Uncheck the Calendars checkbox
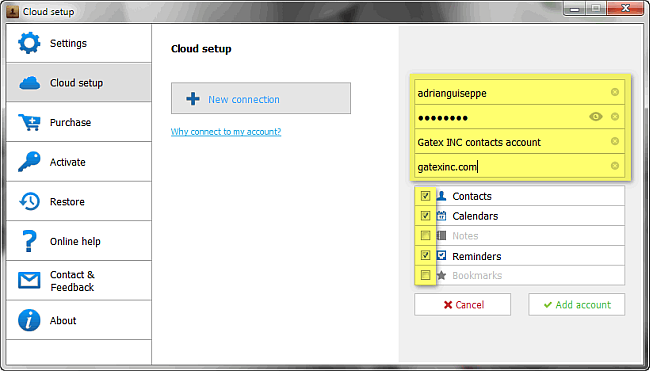 (x=425, y=216)
